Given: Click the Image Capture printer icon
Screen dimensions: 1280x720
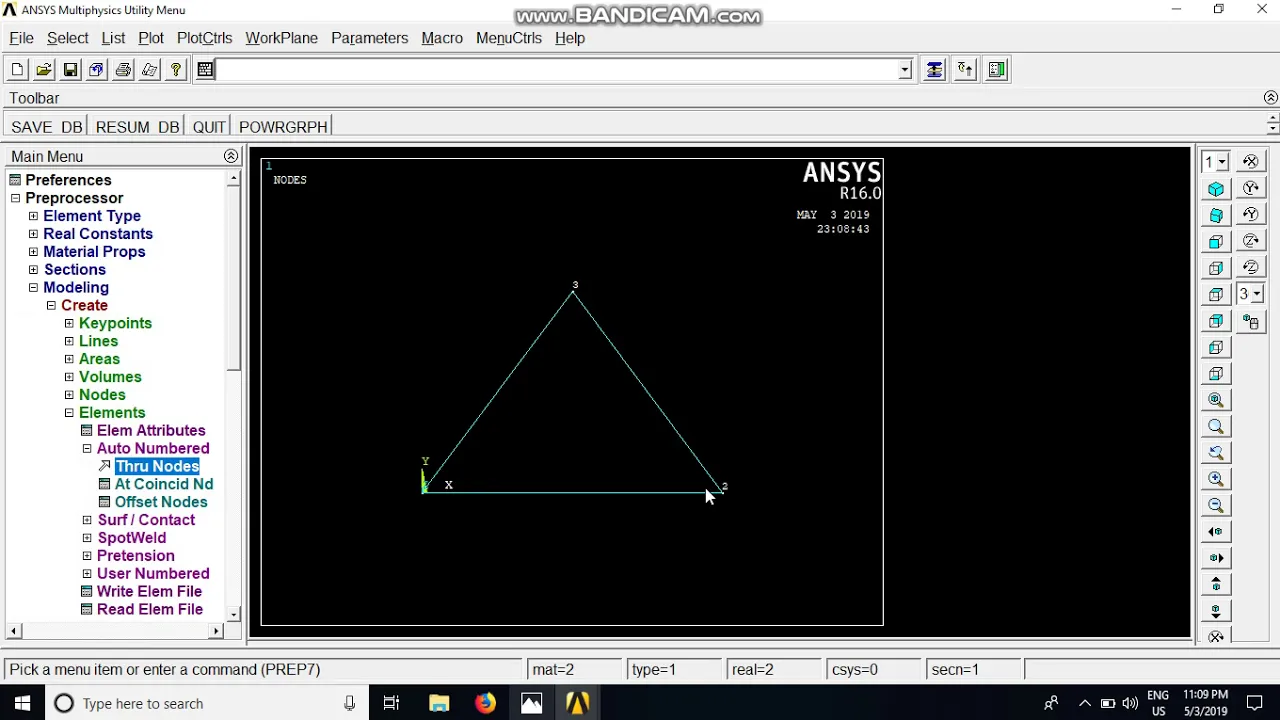Looking at the screenshot, I should [x=123, y=70].
